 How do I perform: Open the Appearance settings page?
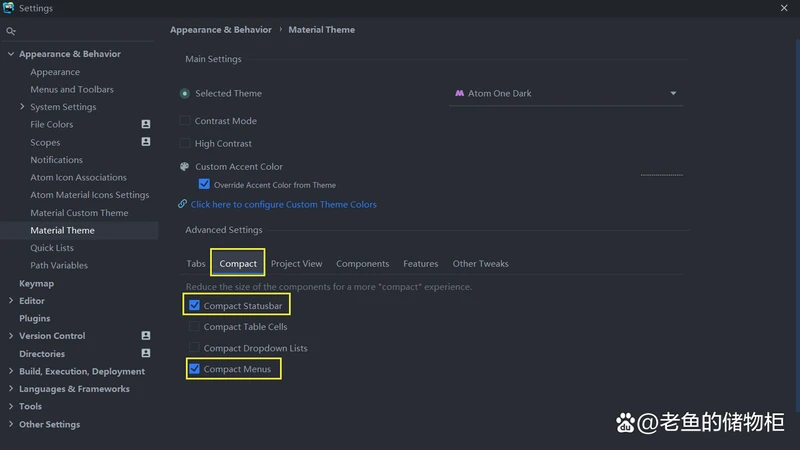click(x=55, y=72)
